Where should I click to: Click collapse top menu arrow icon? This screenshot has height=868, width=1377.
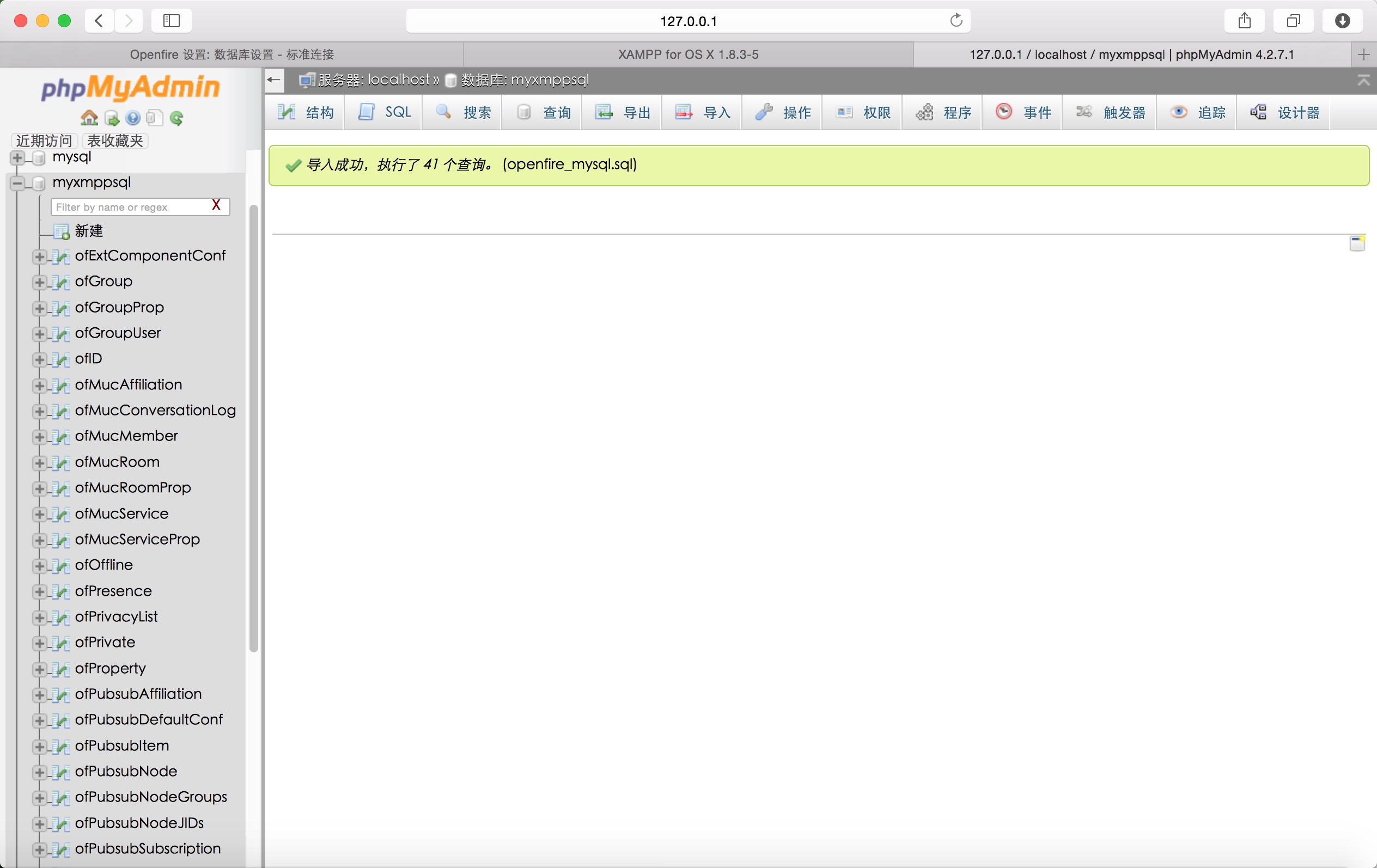pos(1364,81)
